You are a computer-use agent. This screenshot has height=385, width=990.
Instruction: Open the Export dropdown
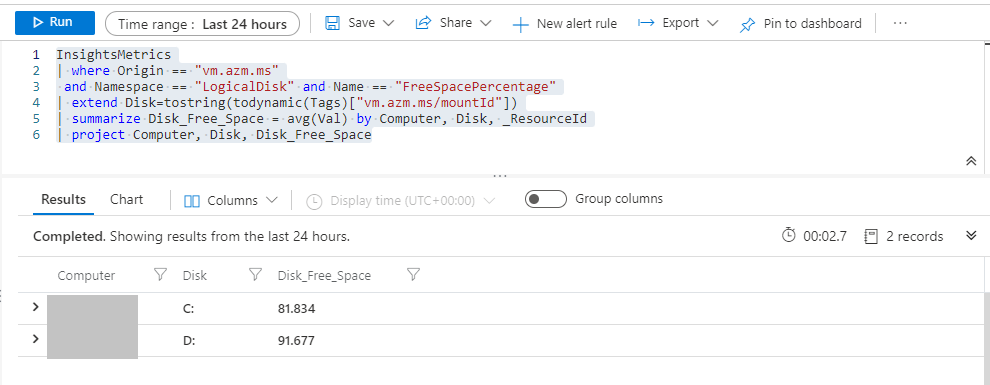point(678,23)
